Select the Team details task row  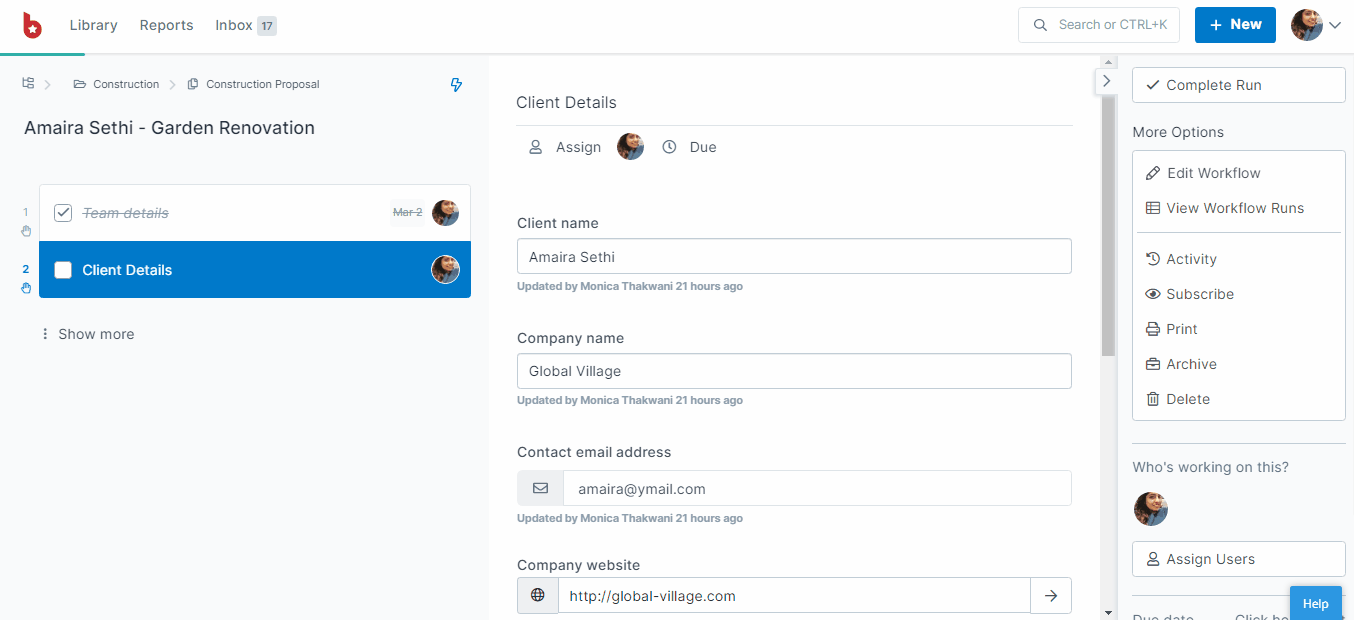tap(255, 213)
